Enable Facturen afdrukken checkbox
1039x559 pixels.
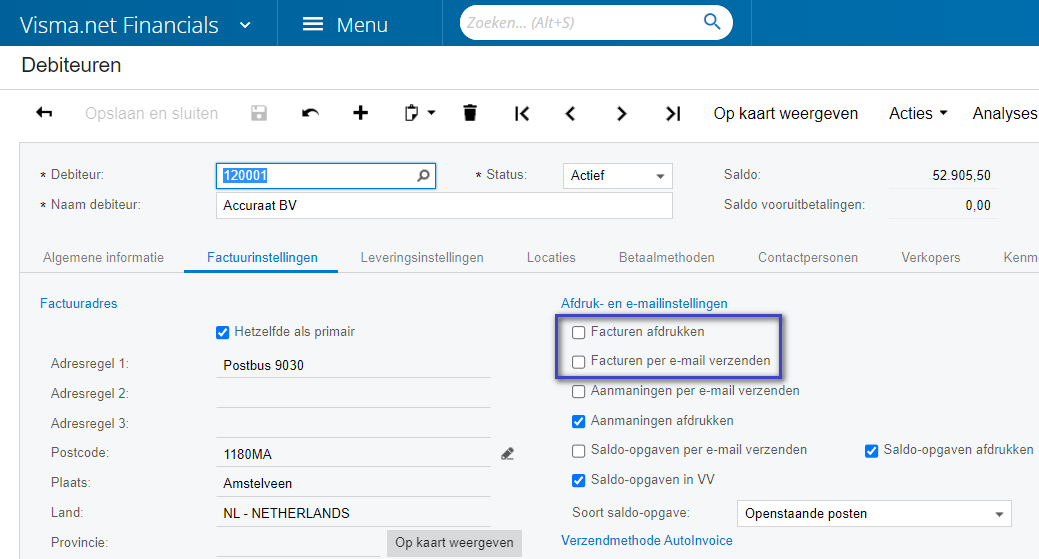click(578, 332)
